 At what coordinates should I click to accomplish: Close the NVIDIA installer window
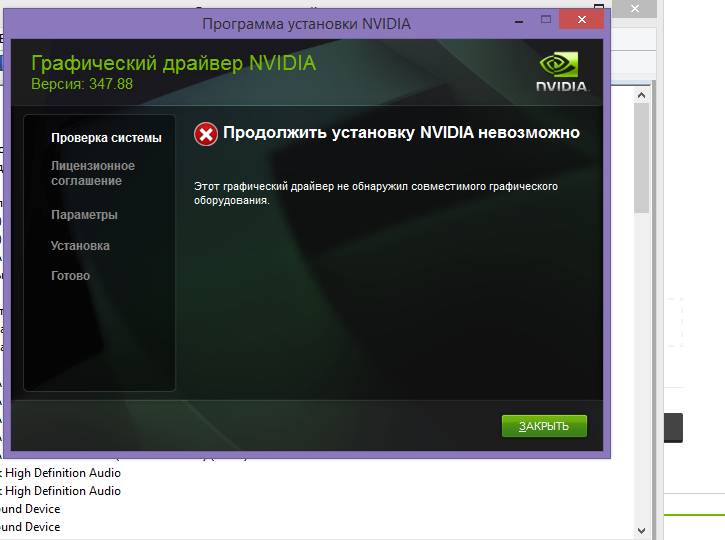pos(582,19)
